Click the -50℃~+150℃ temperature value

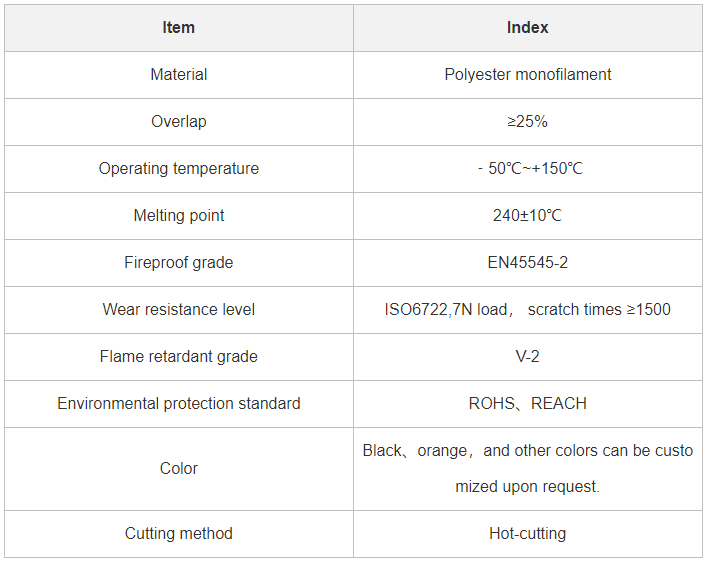pyautogui.click(x=530, y=169)
